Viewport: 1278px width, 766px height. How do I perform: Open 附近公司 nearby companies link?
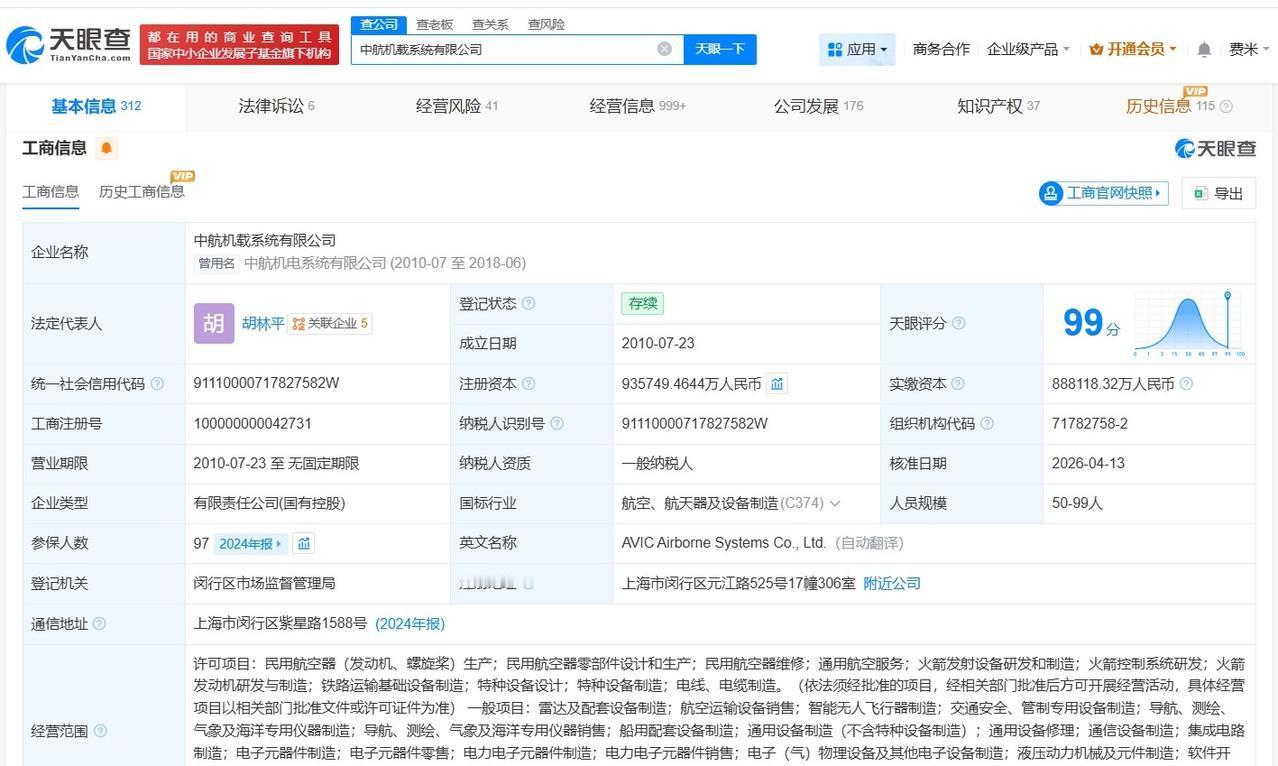[x=892, y=584]
